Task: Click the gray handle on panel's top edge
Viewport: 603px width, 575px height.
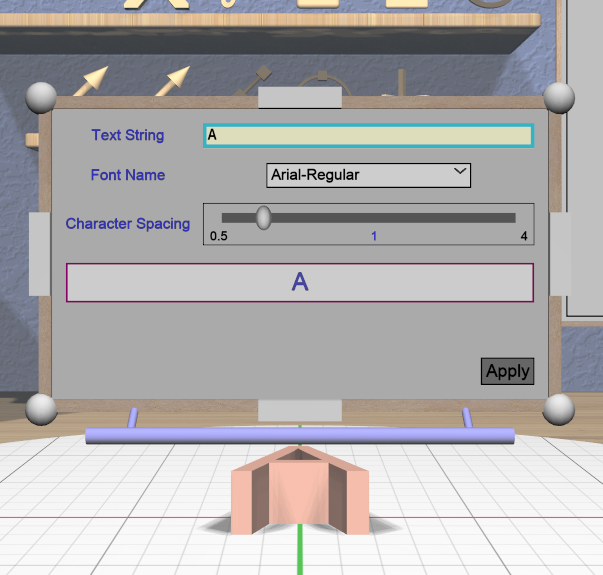Action: pos(300,97)
